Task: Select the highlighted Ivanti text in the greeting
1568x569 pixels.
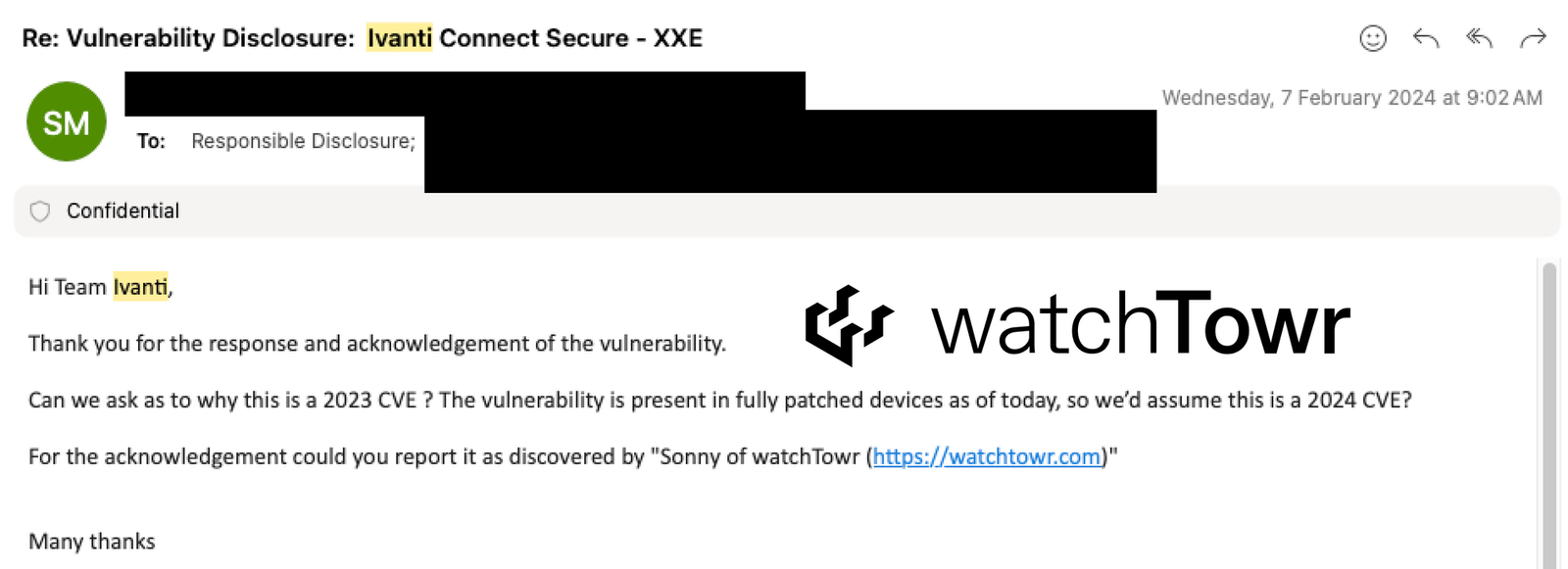Action: [140, 287]
